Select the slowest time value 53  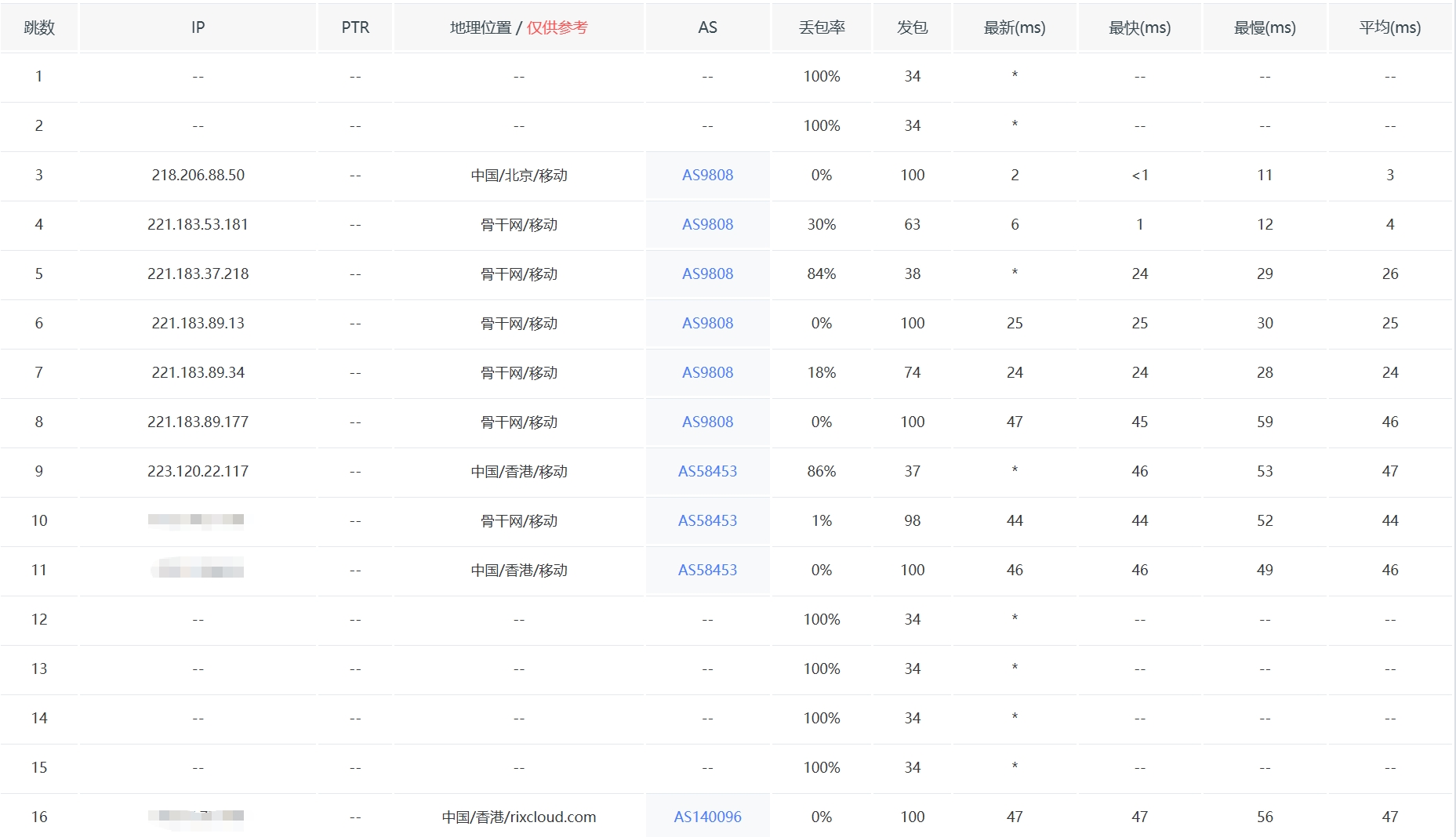[1265, 471]
